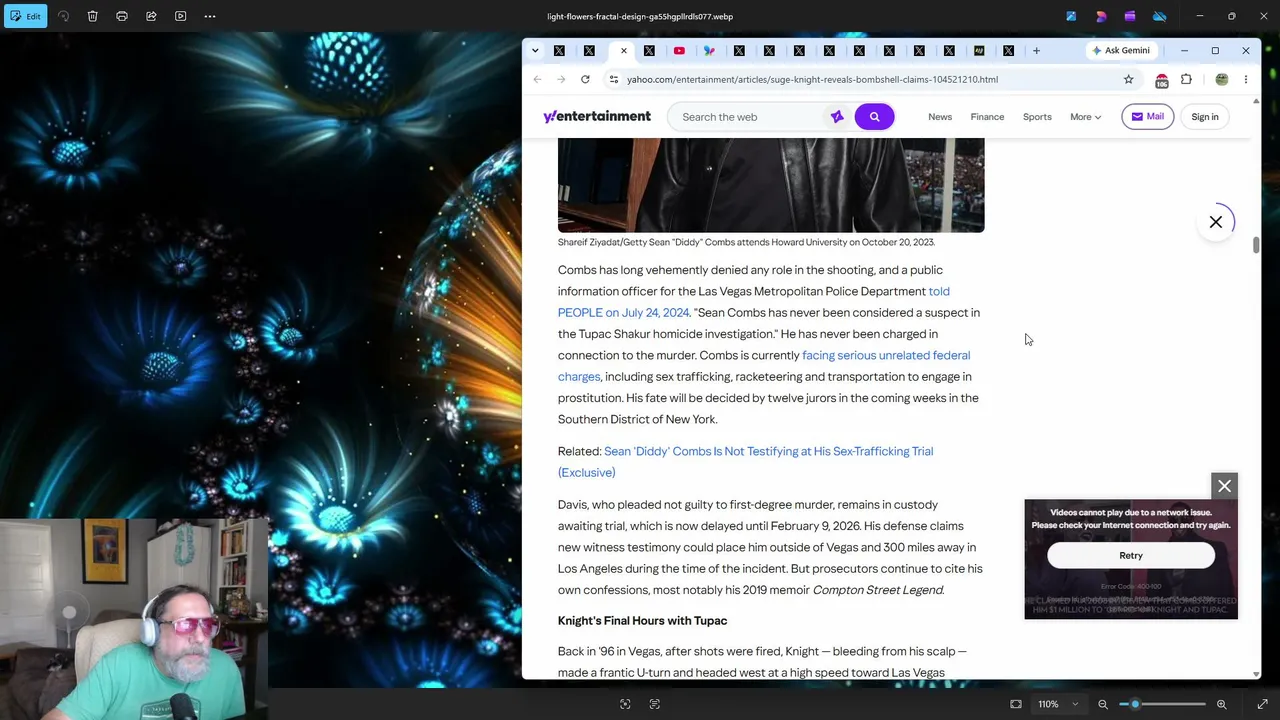
Task: Delete the image with the trash icon
Action: [x=92, y=16]
